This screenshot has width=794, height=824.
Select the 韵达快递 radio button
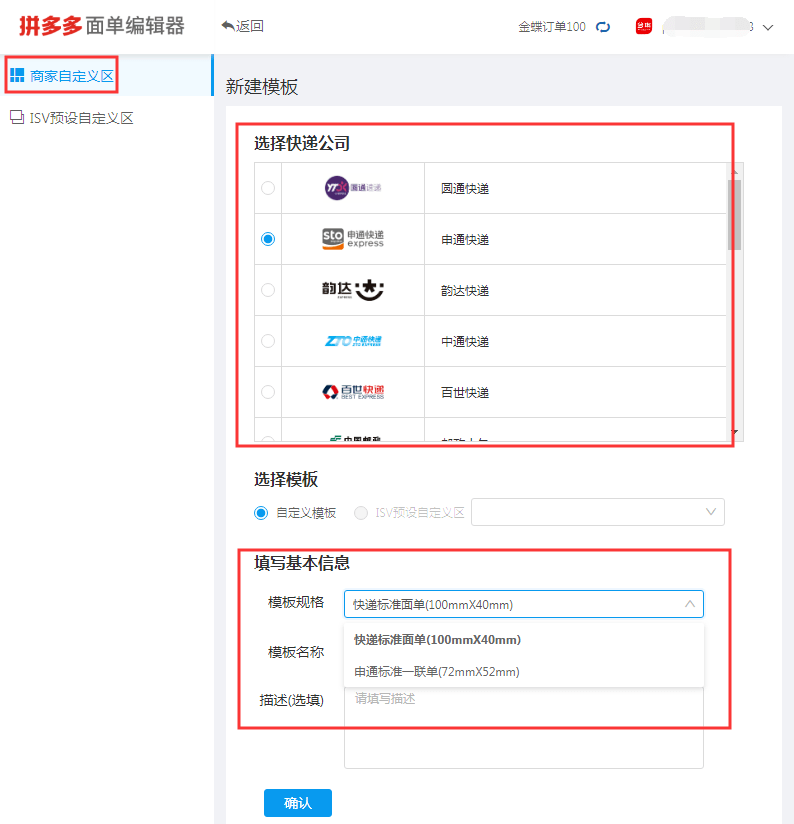[x=268, y=290]
